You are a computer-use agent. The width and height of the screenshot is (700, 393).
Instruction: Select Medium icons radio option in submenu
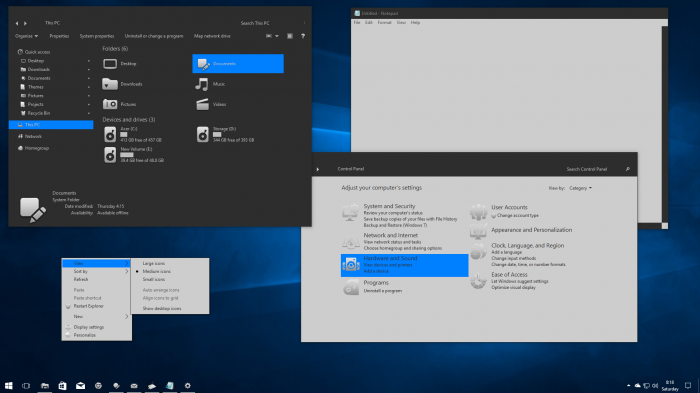pyautogui.click(x=157, y=272)
